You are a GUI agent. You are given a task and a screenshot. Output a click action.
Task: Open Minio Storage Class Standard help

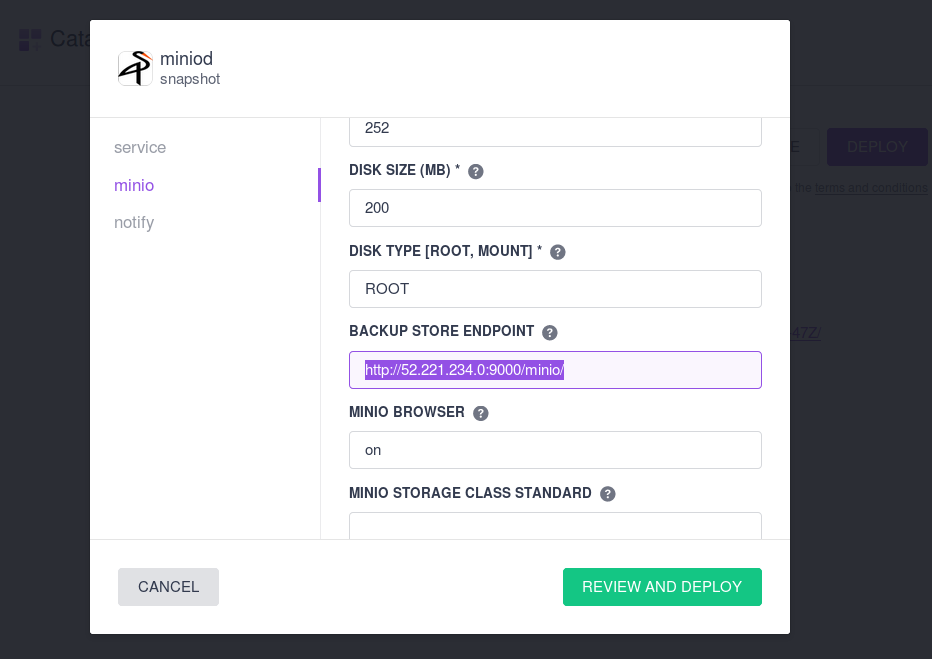[607, 494]
